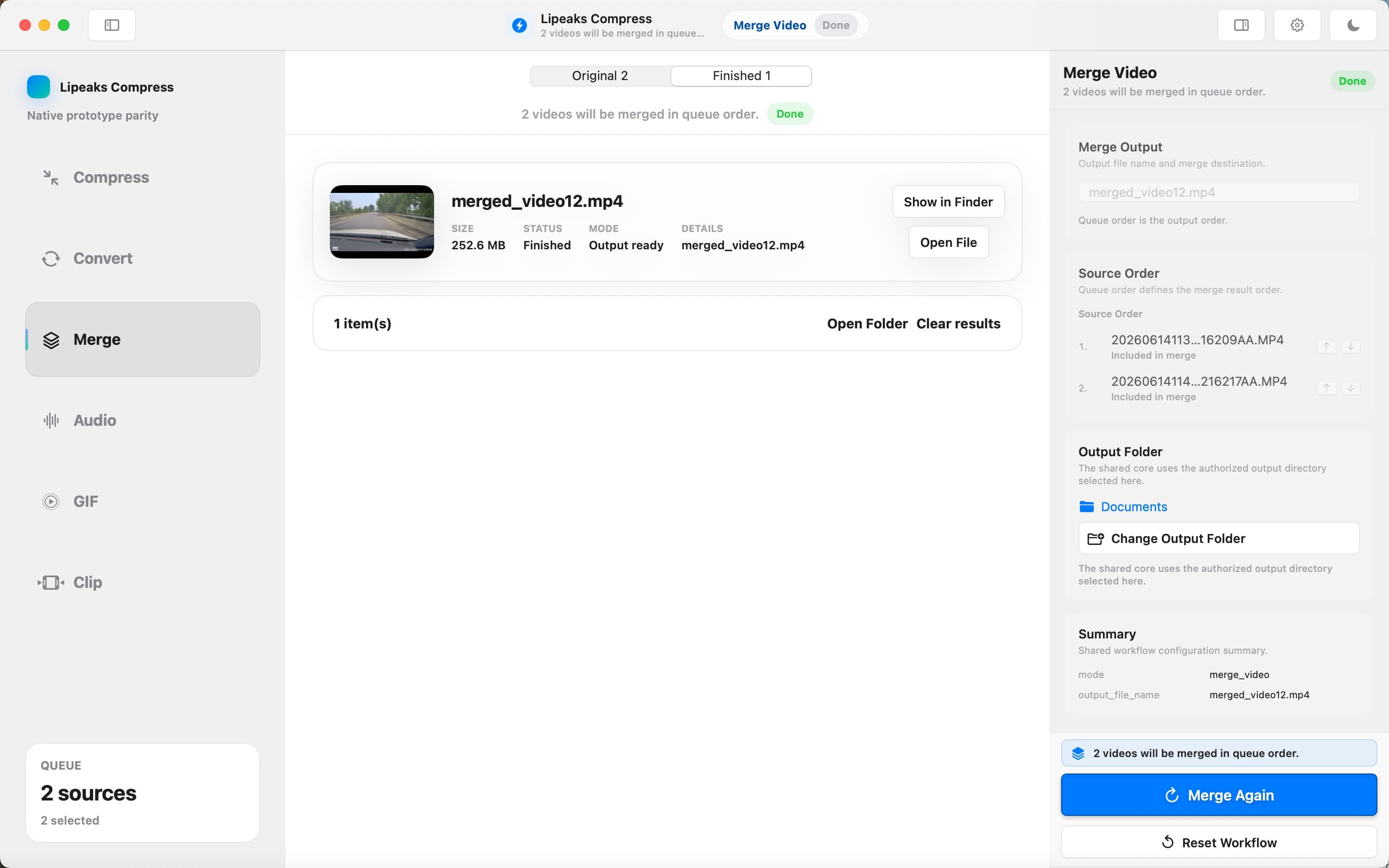
Task: Click Open Folder link
Action: point(867,324)
